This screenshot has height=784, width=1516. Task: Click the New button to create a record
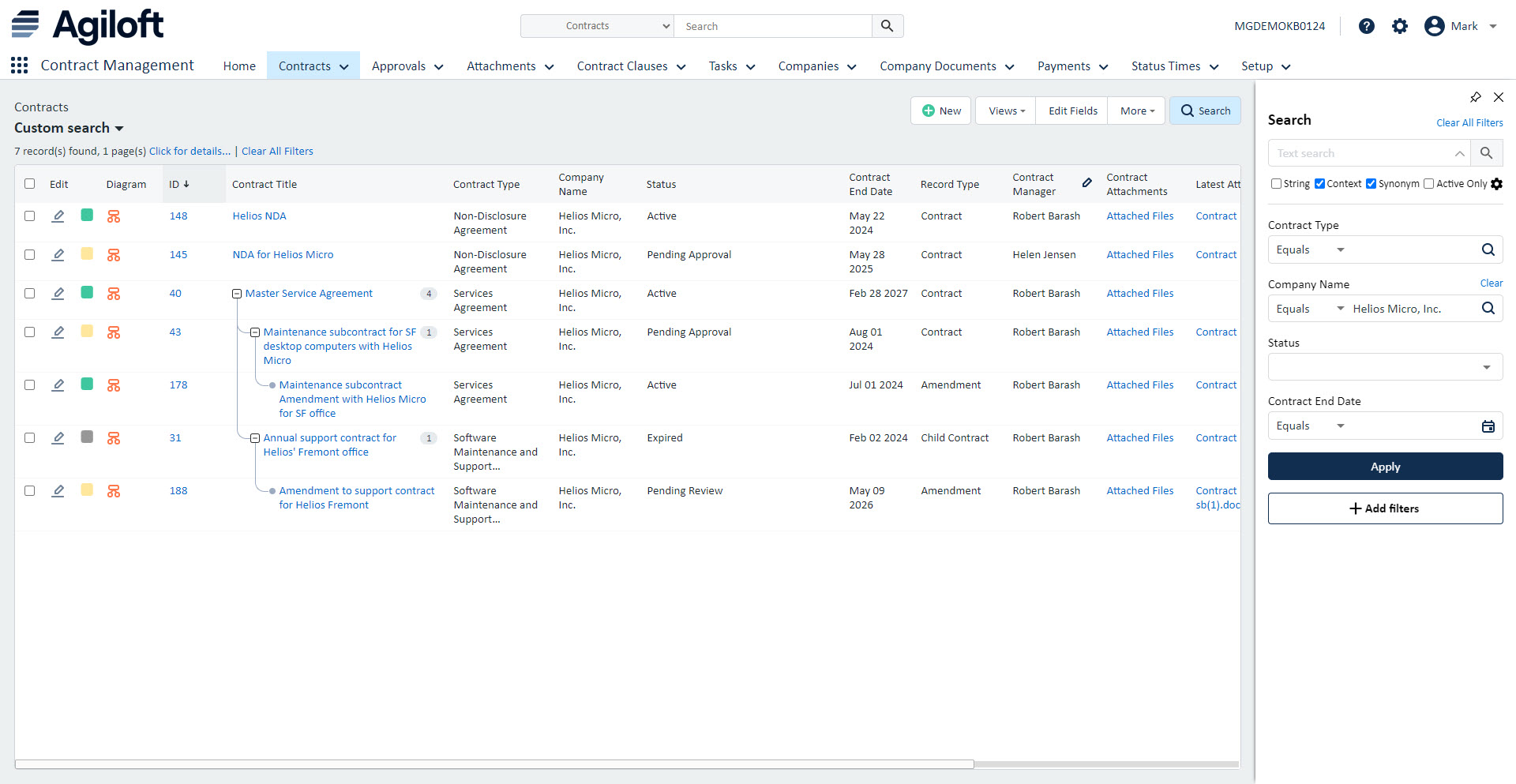940,111
